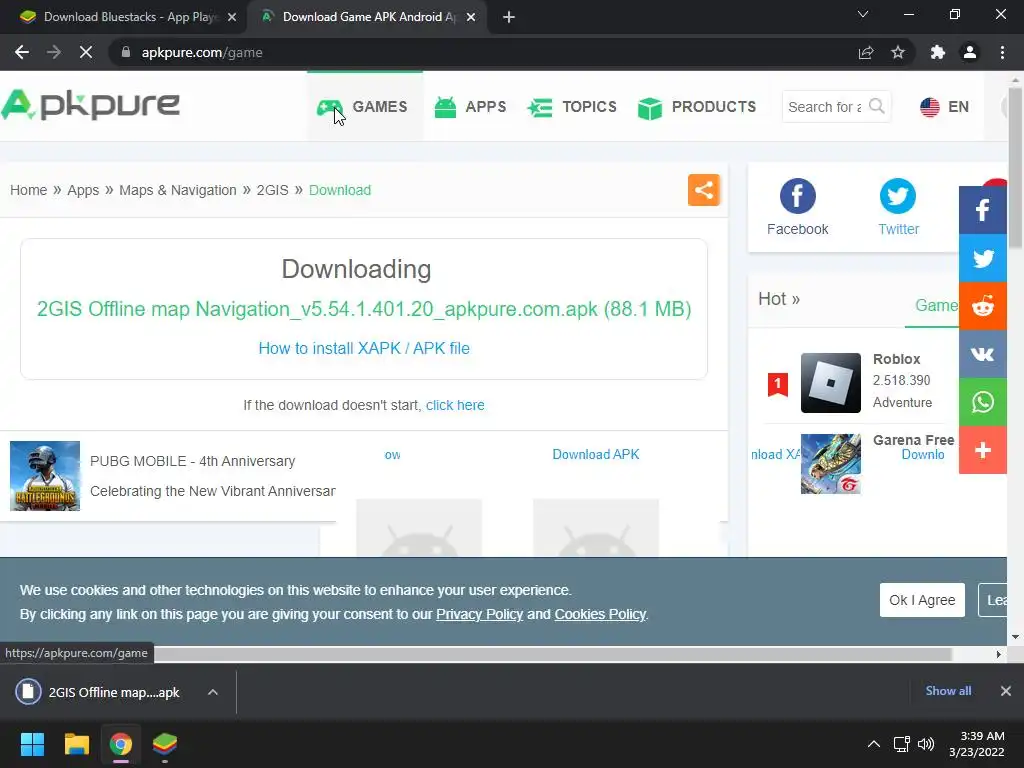Click the Home breadcrumb link
The width and height of the screenshot is (1024, 768).
point(28,190)
